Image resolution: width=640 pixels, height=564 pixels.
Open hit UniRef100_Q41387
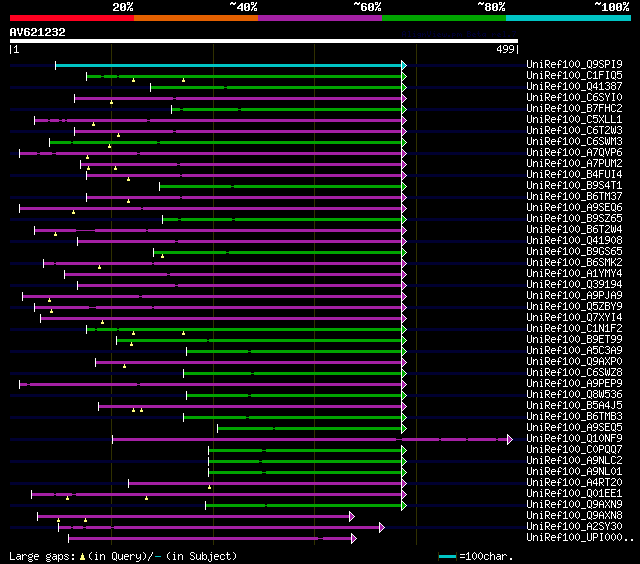point(574,87)
